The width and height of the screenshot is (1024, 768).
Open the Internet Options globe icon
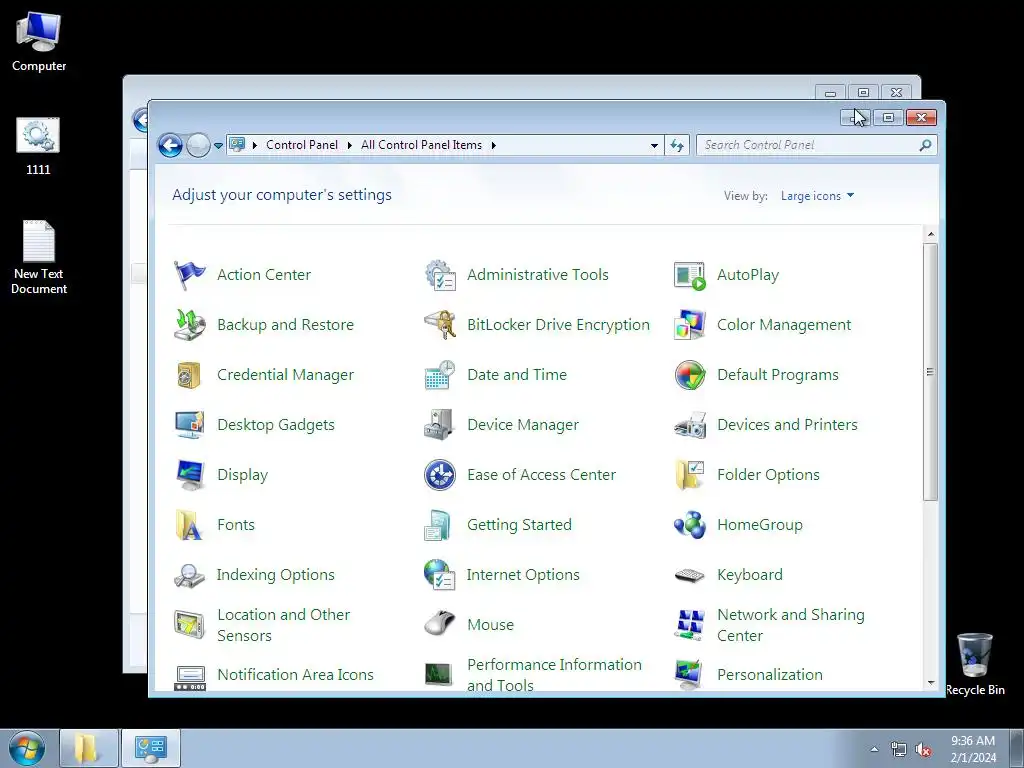click(440, 575)
